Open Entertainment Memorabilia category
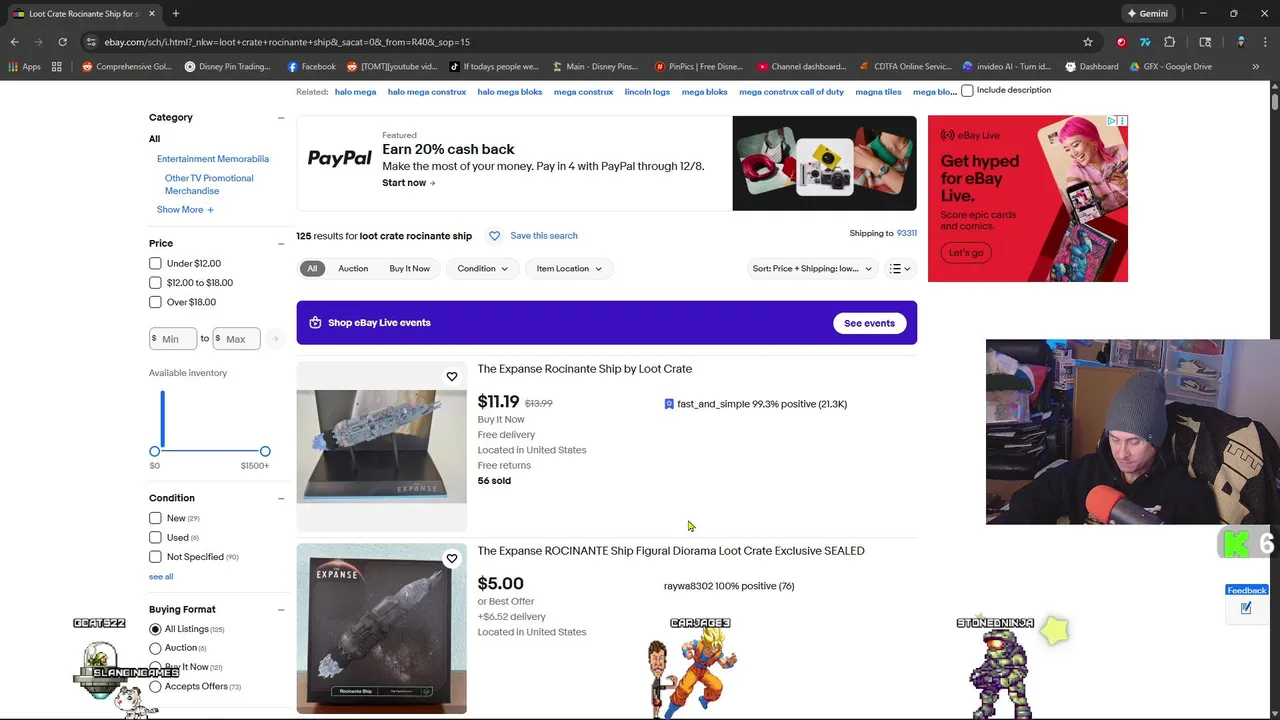Screen dimensions: 1280x720 tap(213, 159)
